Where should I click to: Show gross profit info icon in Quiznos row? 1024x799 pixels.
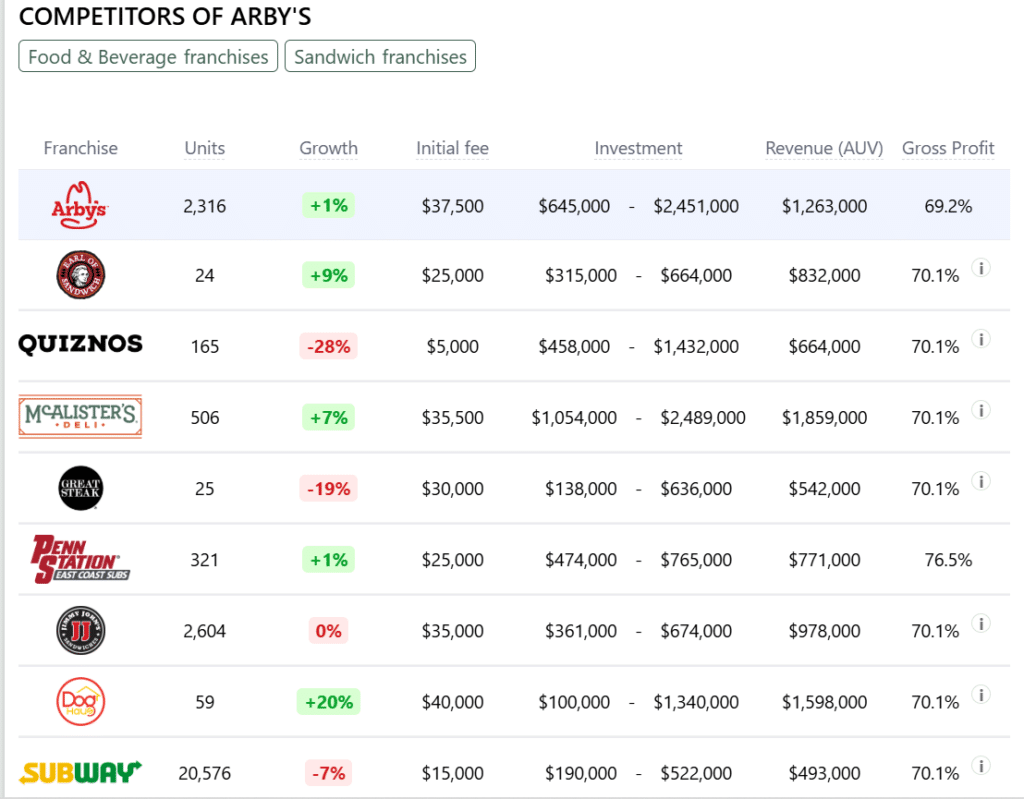(x=981, y=339)
